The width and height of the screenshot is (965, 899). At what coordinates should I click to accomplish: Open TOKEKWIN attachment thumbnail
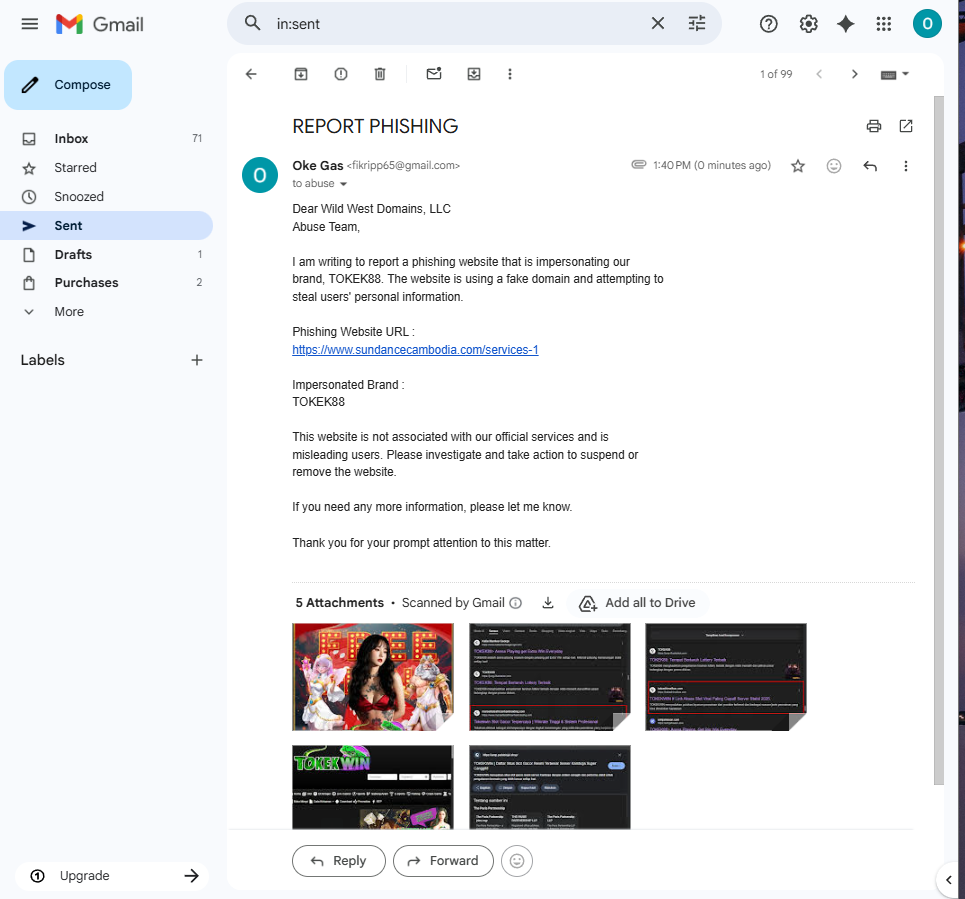372,787
